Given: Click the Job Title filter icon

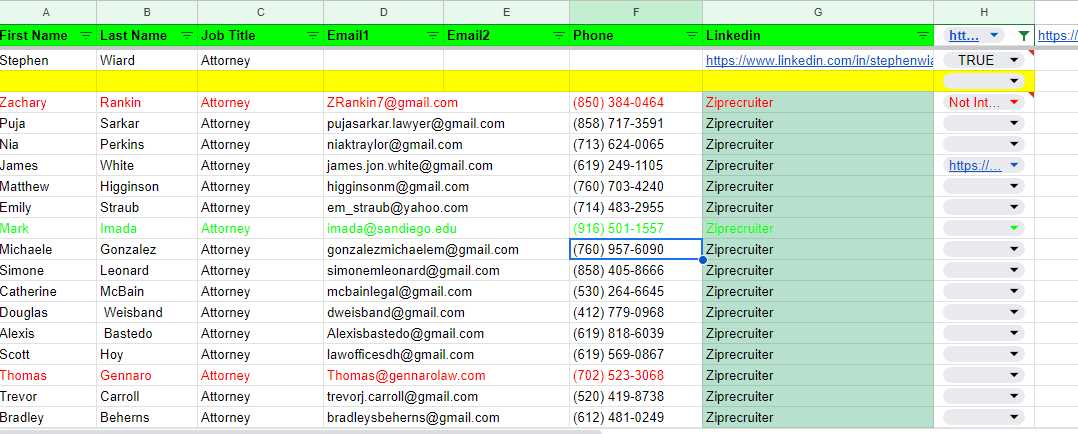Looking at the screenshot, I should point(312,35).
